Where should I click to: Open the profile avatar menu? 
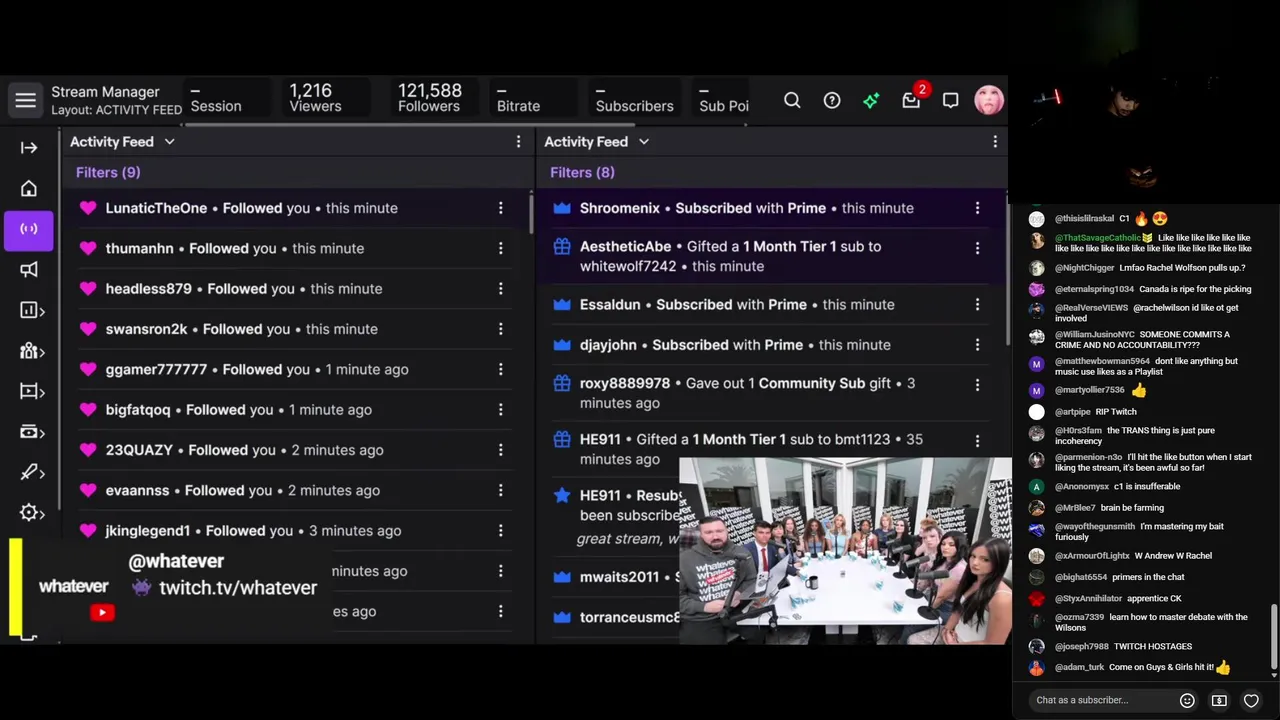click(x=989, y=100)
